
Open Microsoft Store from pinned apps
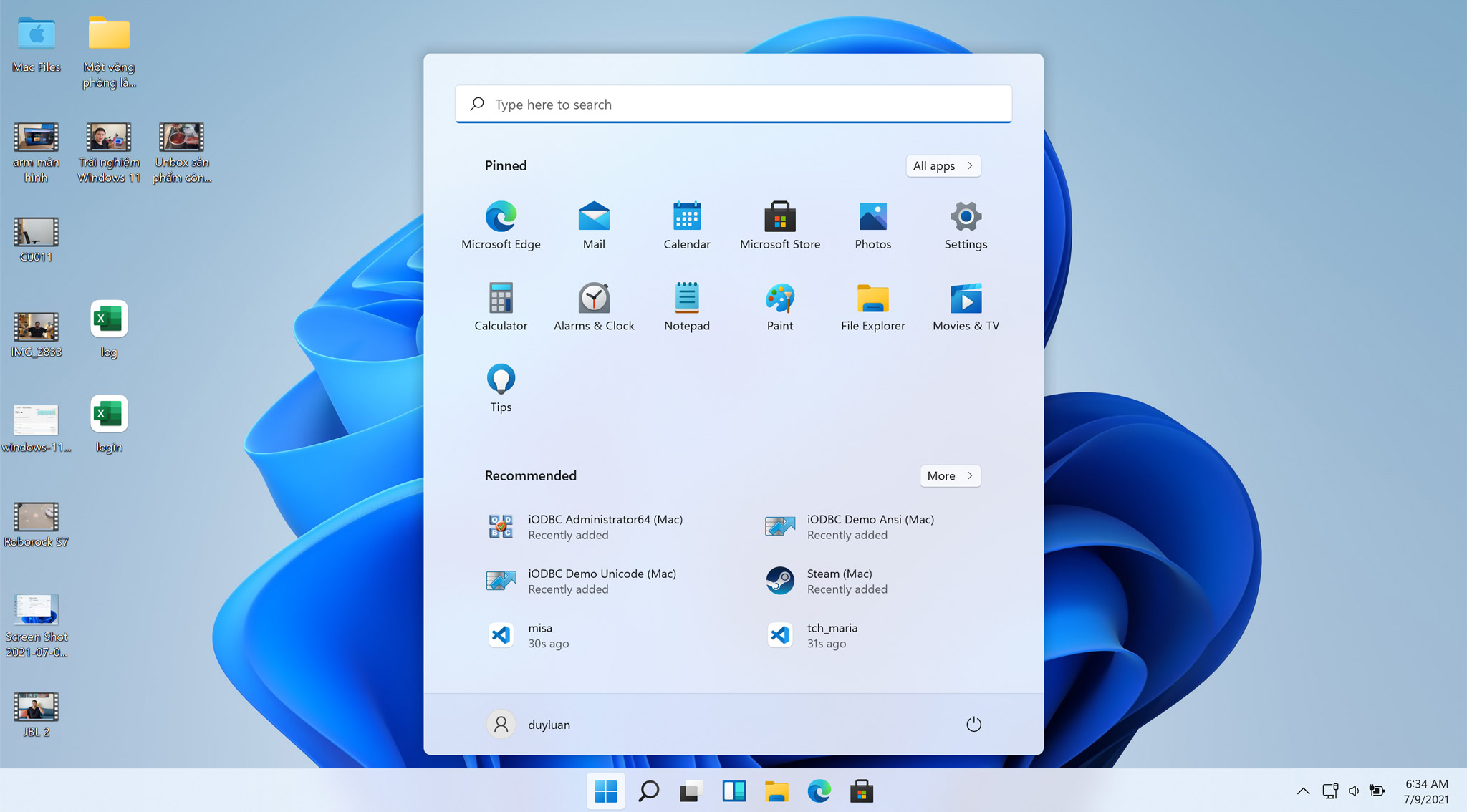point(779,225)
